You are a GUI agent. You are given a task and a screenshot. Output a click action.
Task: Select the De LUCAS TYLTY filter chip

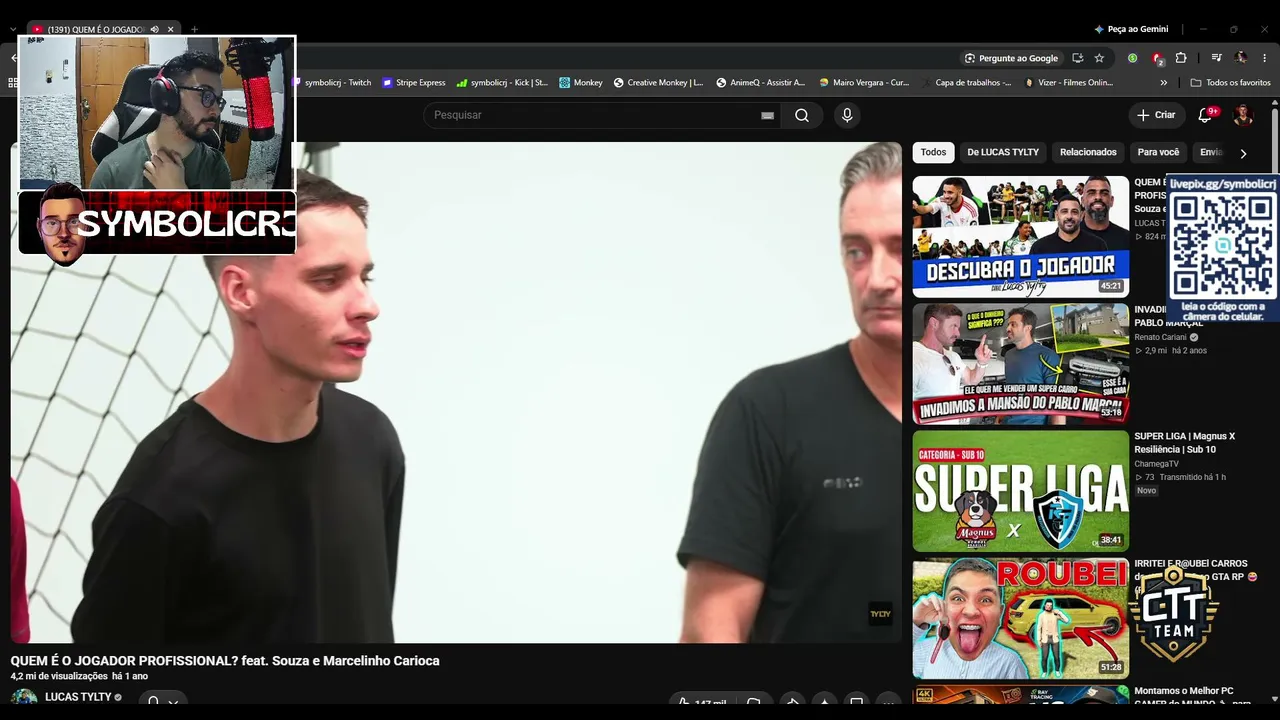click(1003, 152)
